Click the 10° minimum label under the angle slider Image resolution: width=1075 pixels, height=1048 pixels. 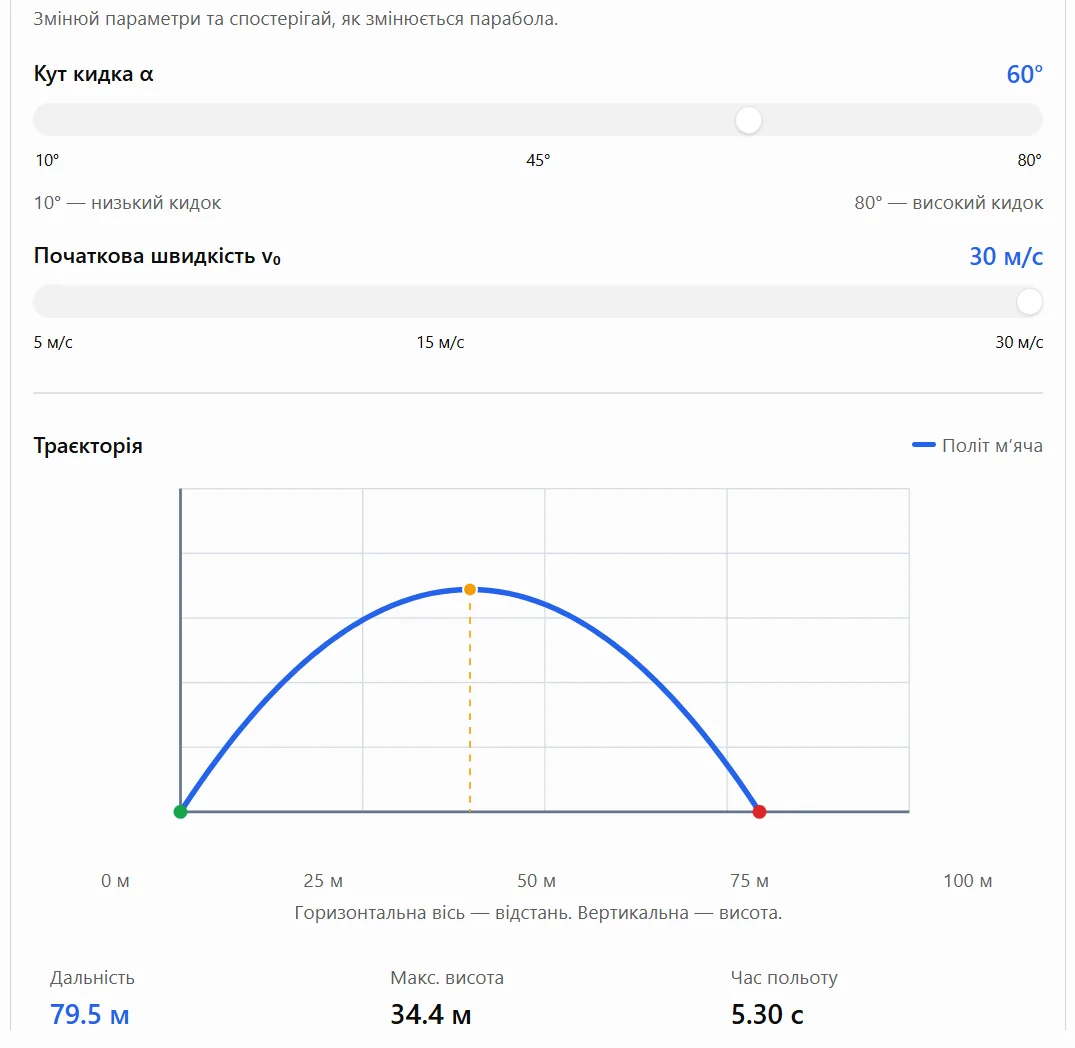(x=47, y=160)
